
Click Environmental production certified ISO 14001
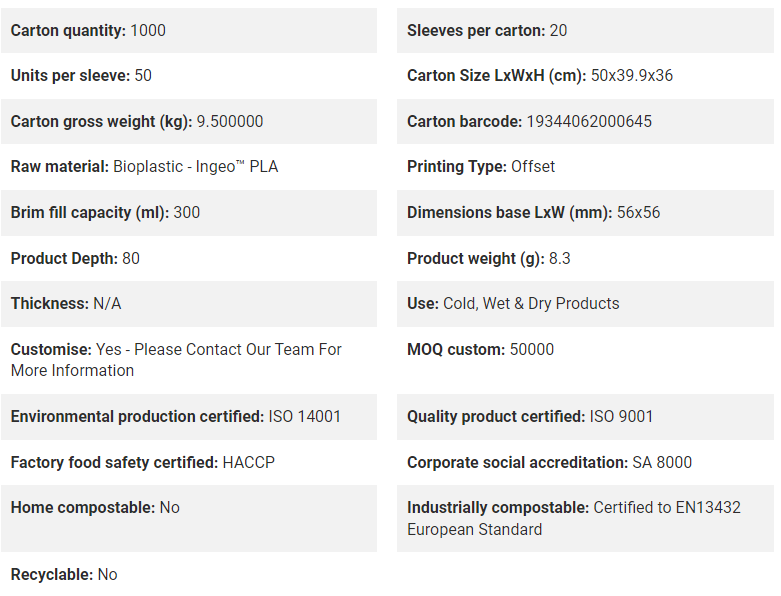tap(176, 417)
